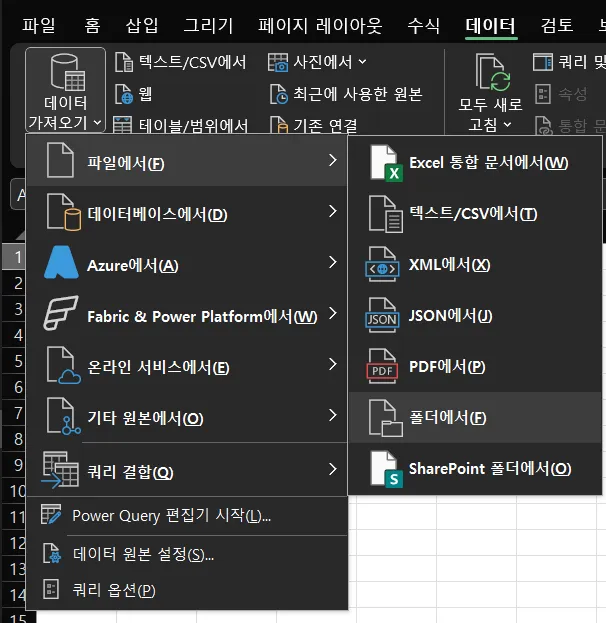Open the 데이터 가져오기 dropdown button
606x623 pixels.
pyautogui.click(x=66, y=92)
